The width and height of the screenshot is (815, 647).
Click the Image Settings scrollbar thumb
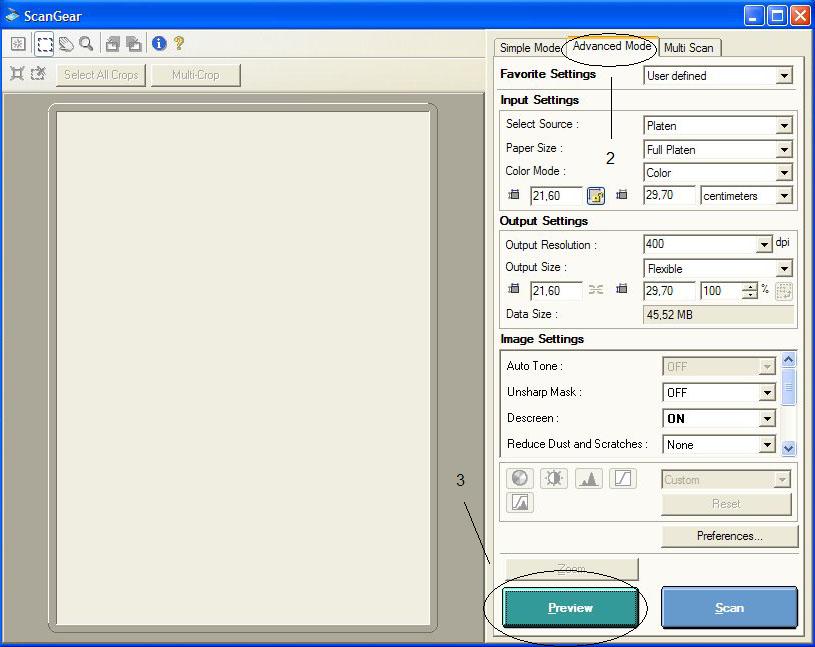(788, 387)
